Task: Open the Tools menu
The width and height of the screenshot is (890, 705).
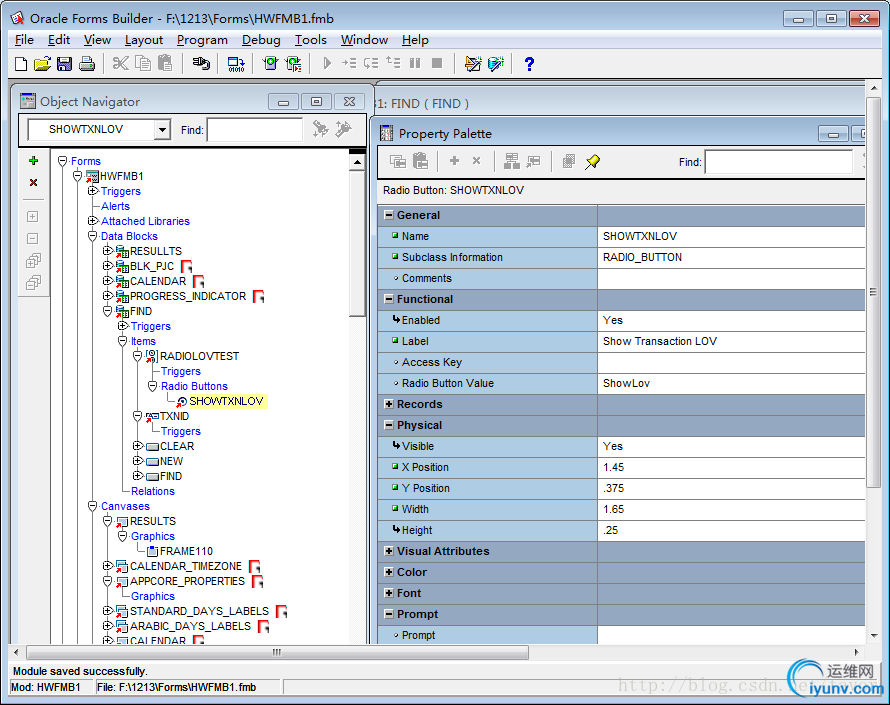Action: coord(310,40)
